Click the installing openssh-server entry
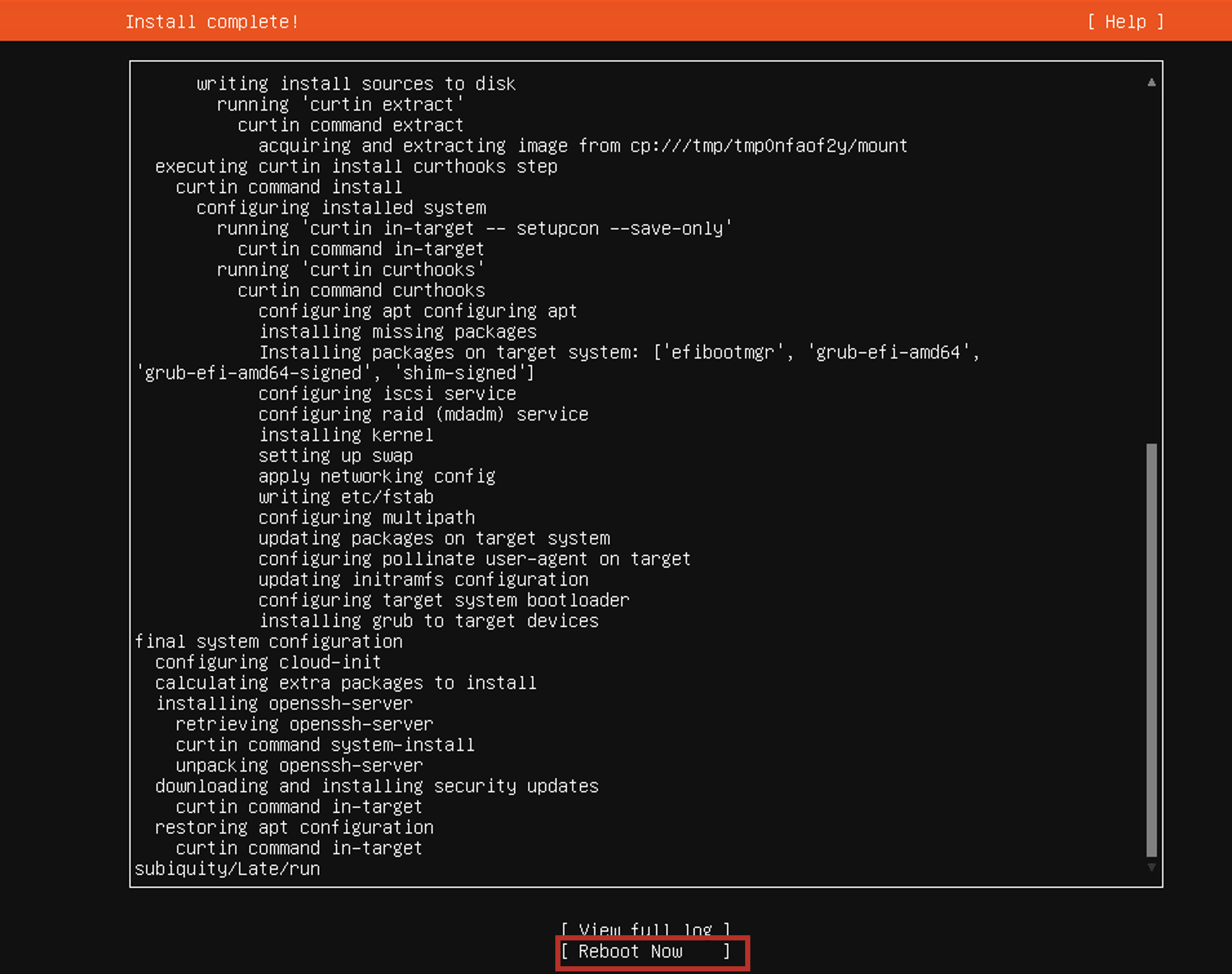 click(x=284, y=703)
